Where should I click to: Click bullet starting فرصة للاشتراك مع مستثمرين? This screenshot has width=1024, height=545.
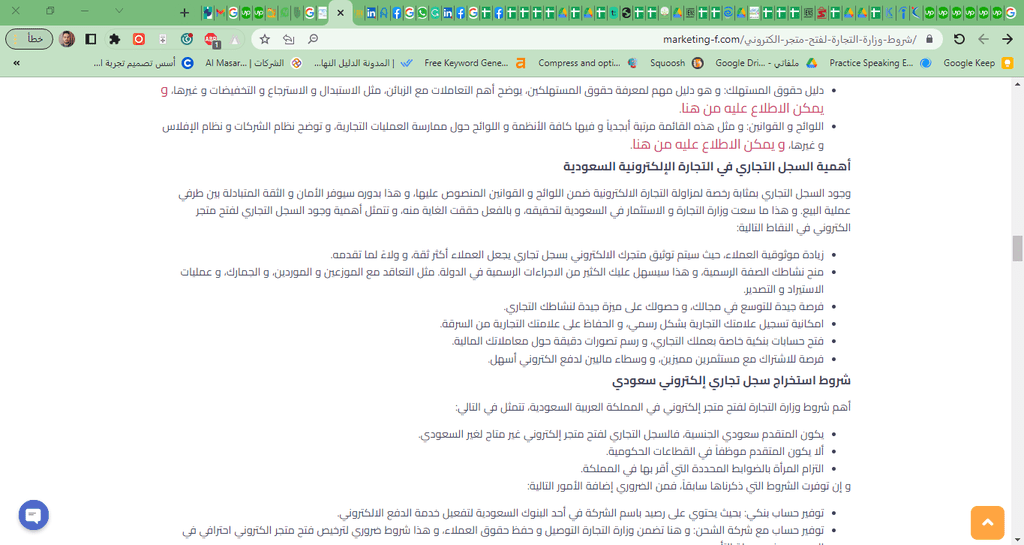click(656, 359)
